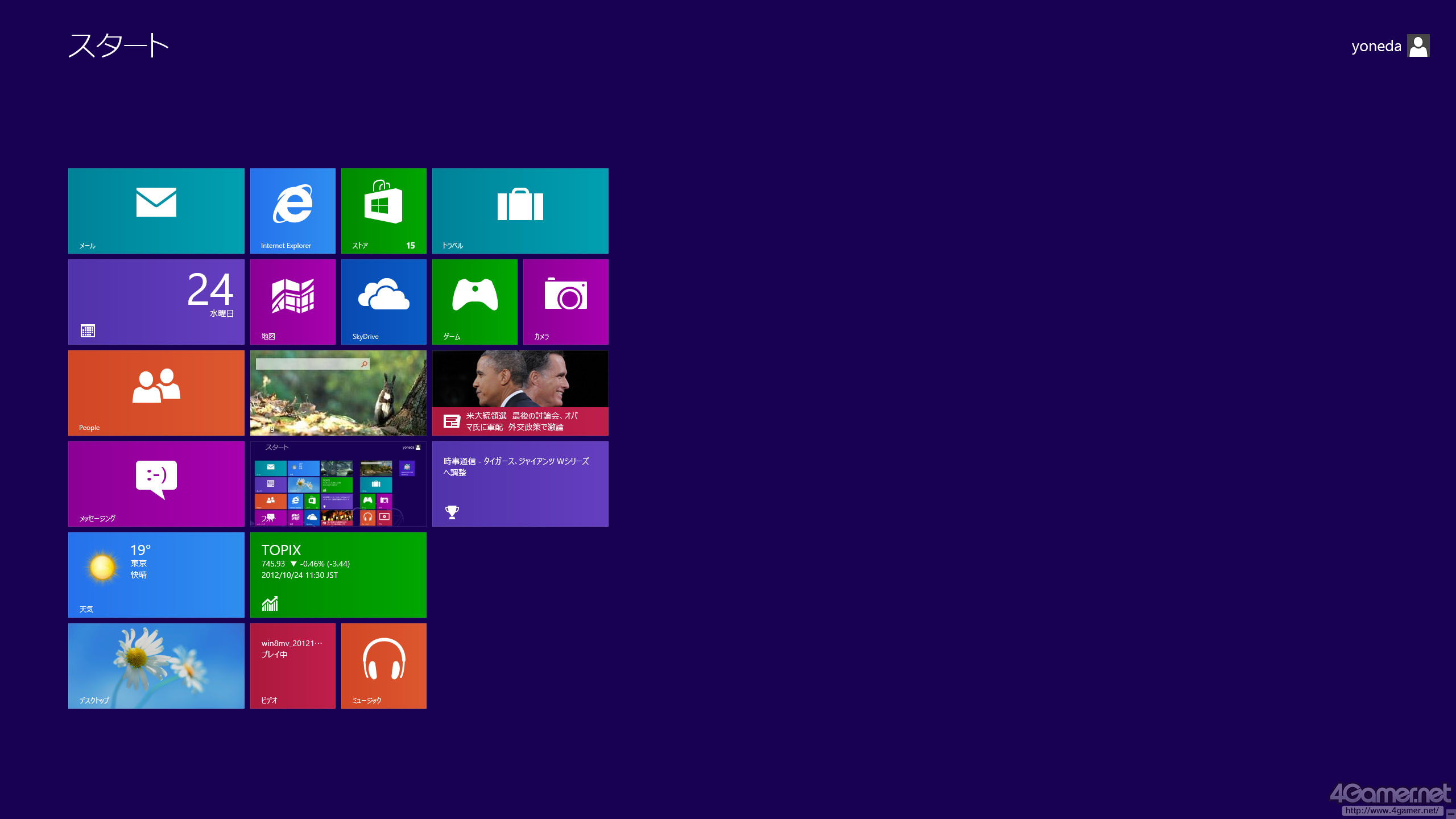Open the People tile

coord(156,392)
